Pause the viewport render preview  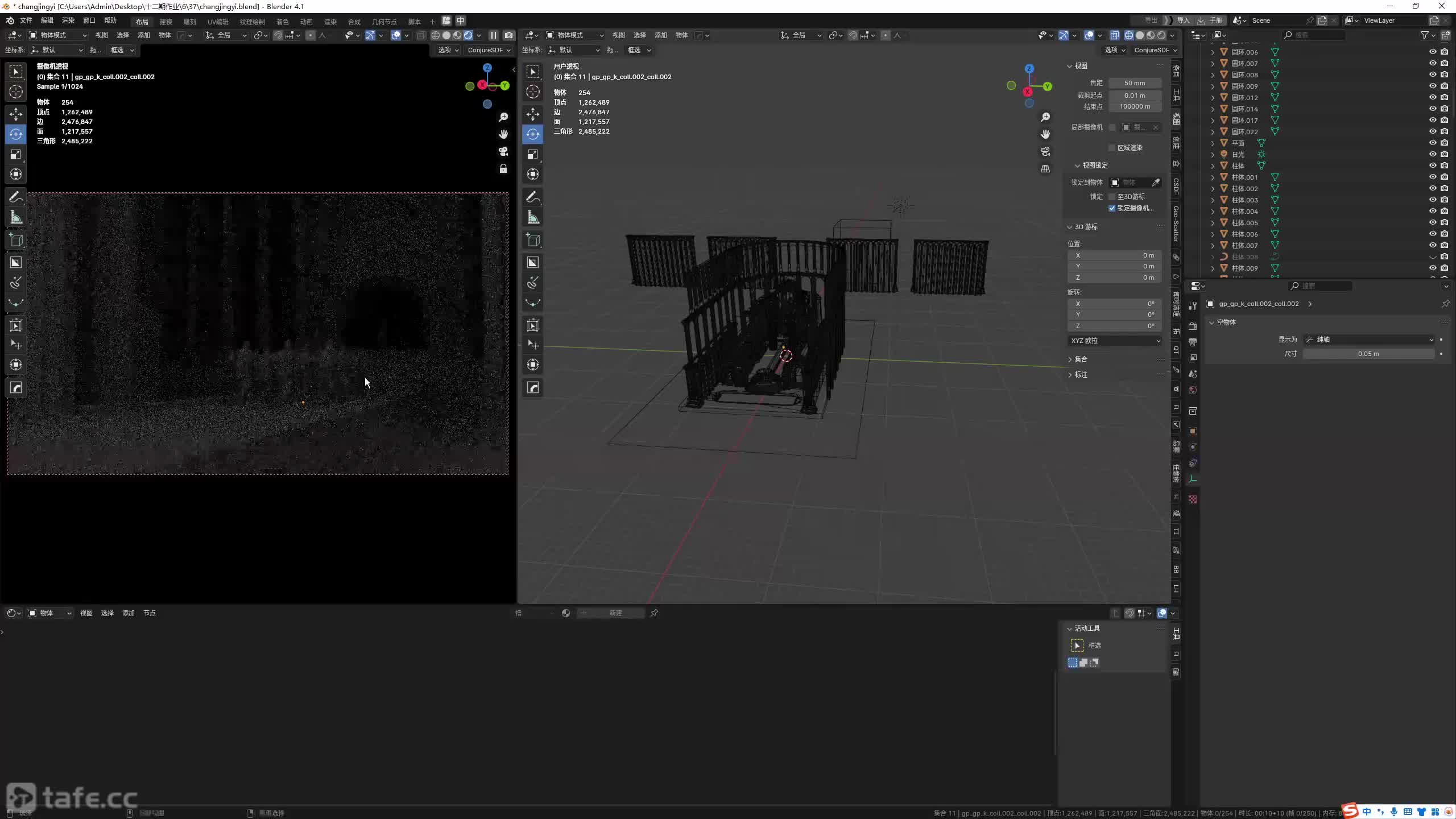(x=494, y=35)
